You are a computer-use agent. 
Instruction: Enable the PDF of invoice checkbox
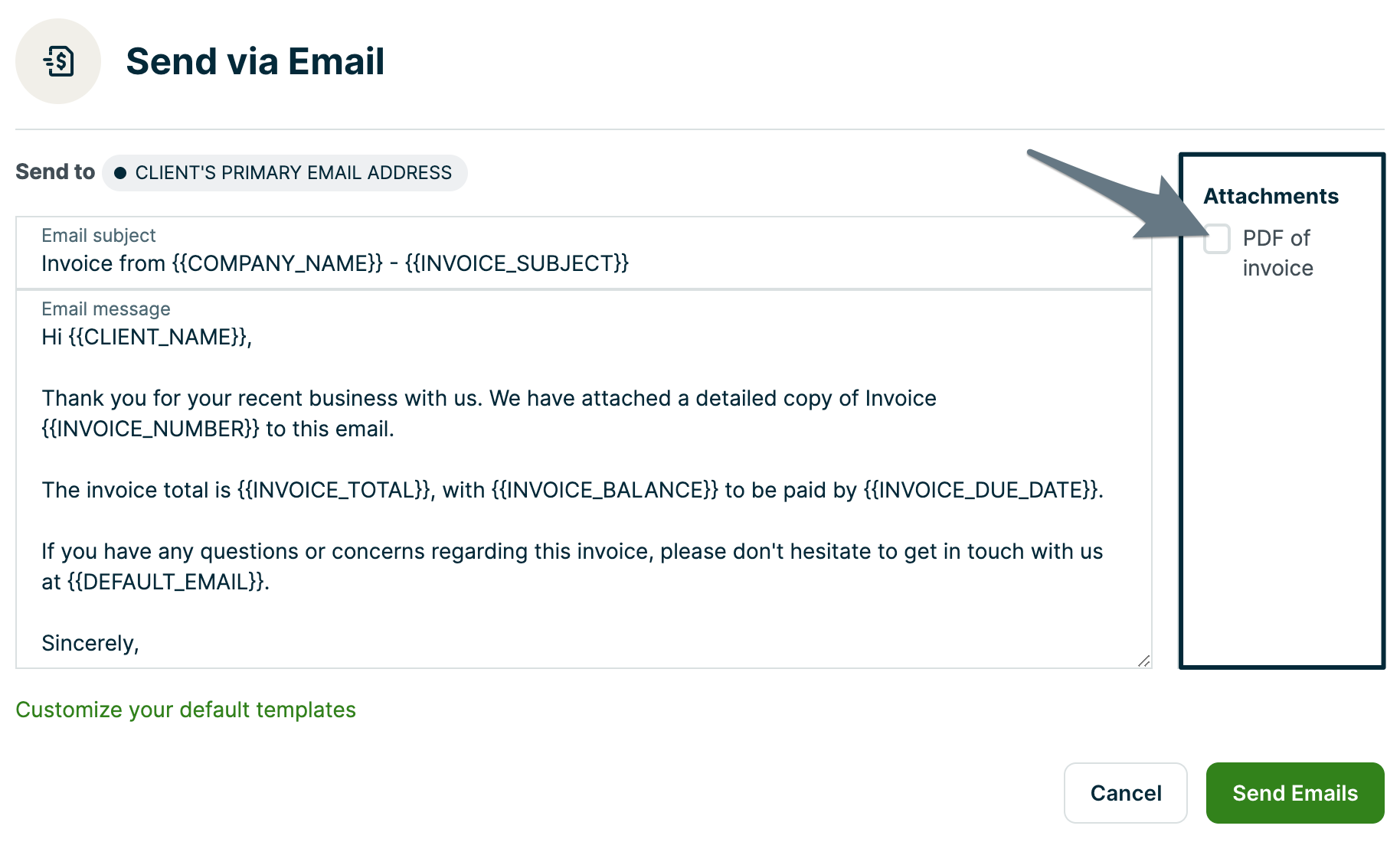click(x=1216, y=239)
